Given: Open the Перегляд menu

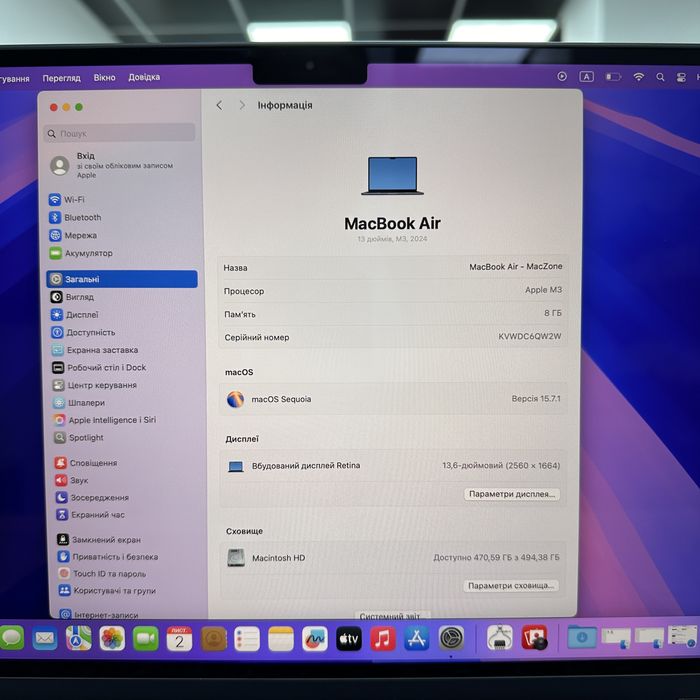Looking at the screenshot, I should (x=62, y=78).
